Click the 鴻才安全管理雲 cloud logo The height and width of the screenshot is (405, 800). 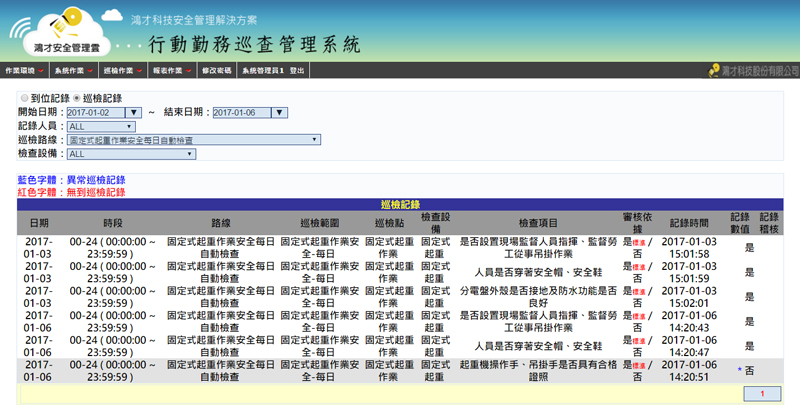[66, 31]
